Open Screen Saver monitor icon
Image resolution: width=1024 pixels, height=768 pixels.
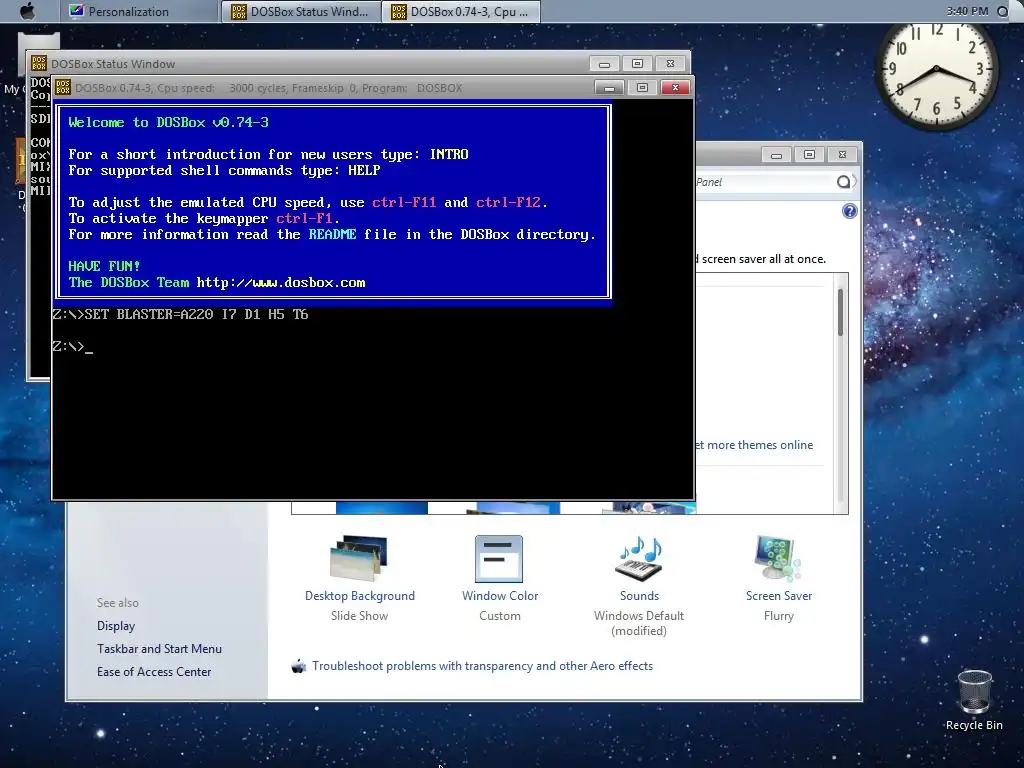778,558
